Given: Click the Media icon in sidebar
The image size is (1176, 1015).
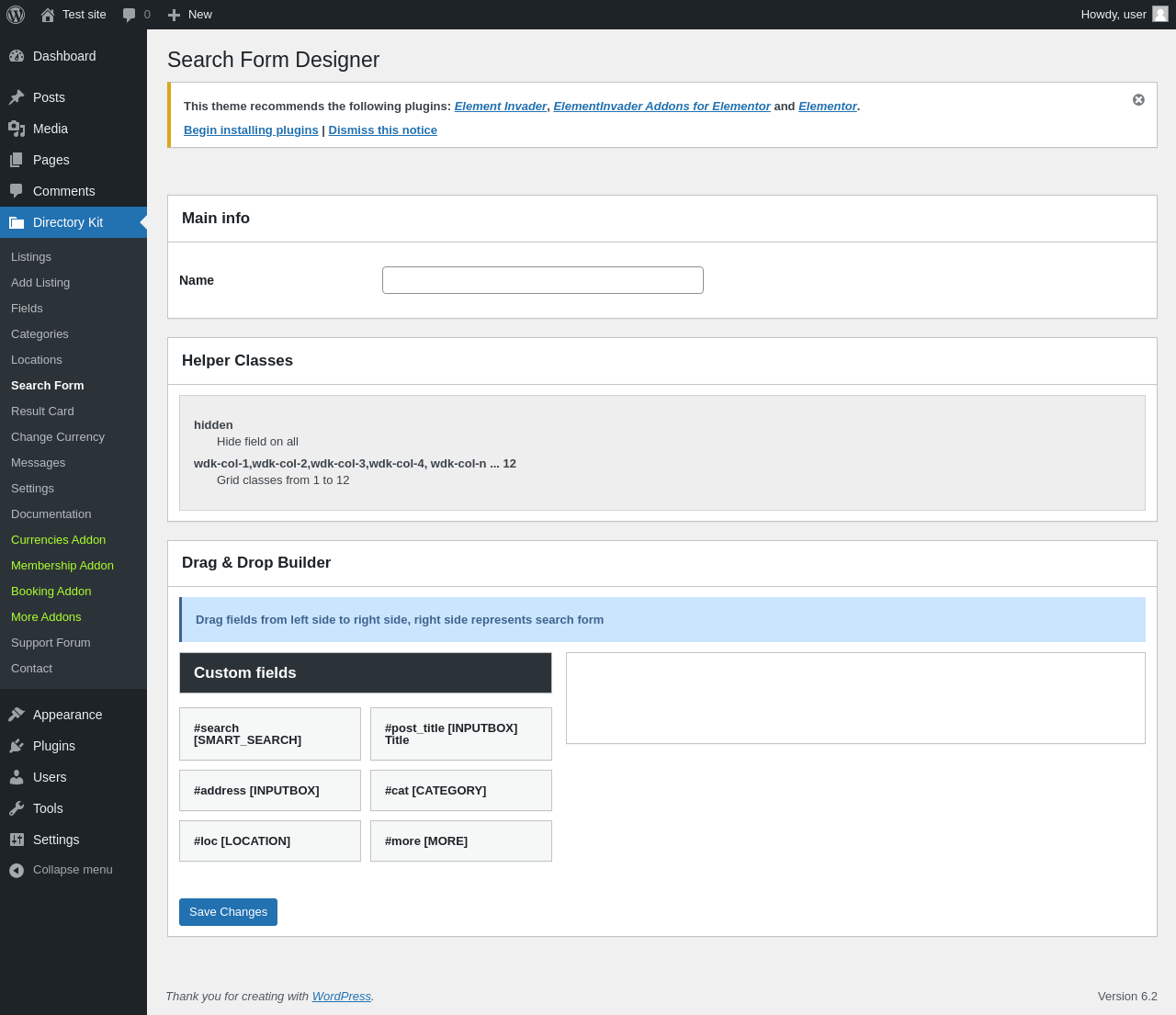Looking at the screenshot, I should point(17,129).
